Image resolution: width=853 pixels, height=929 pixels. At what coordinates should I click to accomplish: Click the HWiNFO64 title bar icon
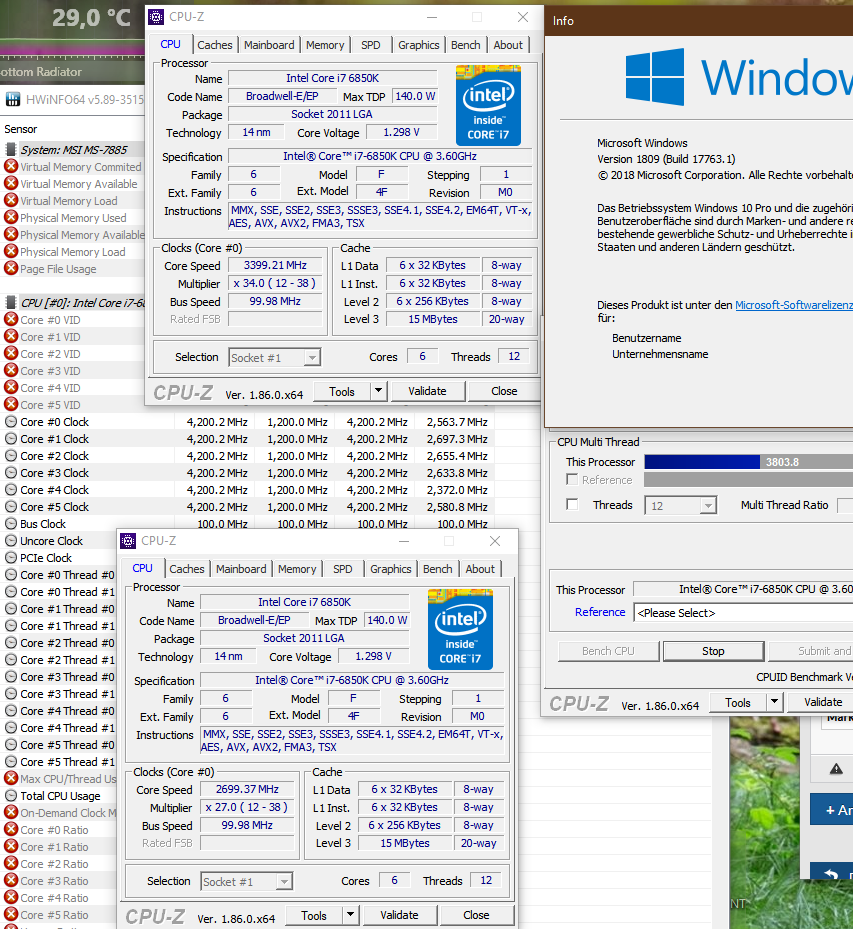click(13, 100)
